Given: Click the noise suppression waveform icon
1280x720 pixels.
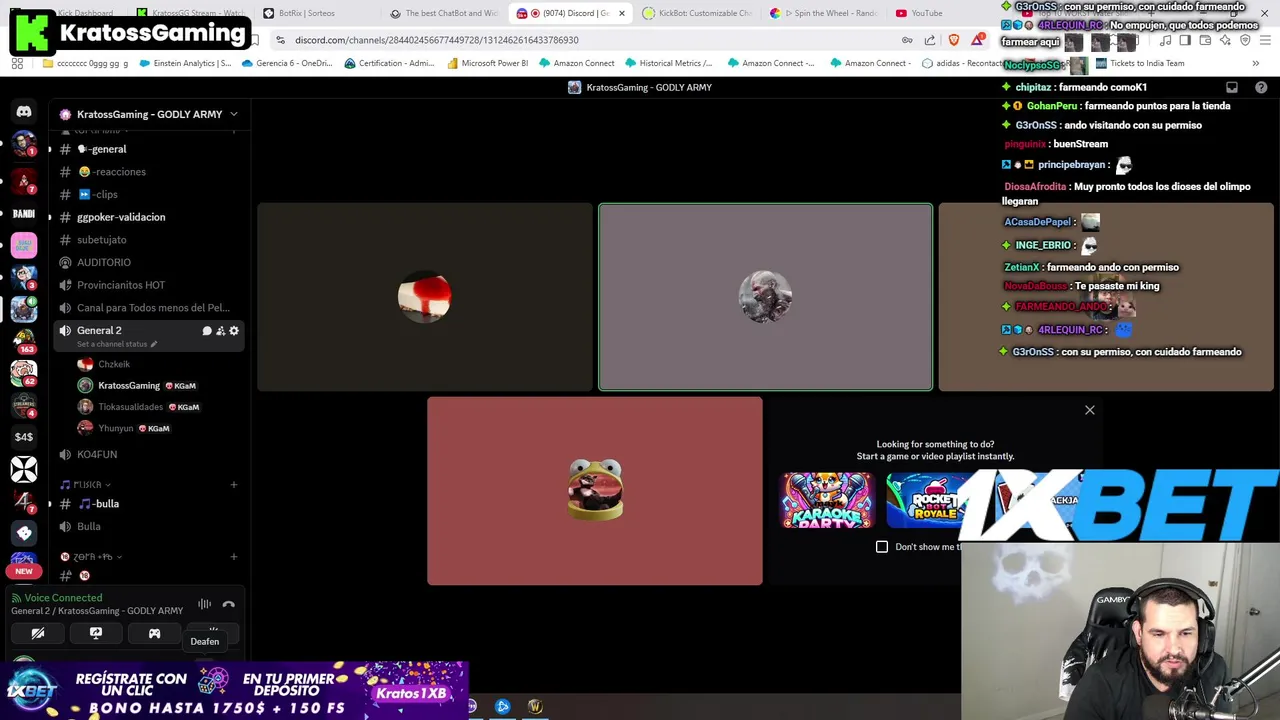Looking at the screenshot, I should point(204,604).
